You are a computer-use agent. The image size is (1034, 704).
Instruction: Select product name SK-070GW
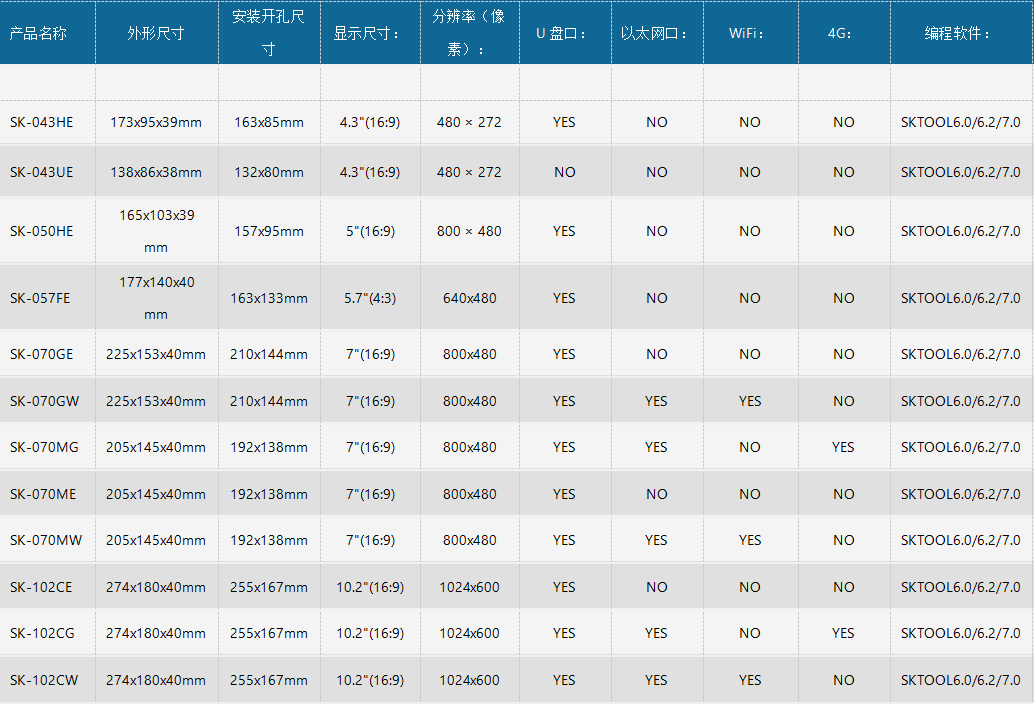pos(45,401)
